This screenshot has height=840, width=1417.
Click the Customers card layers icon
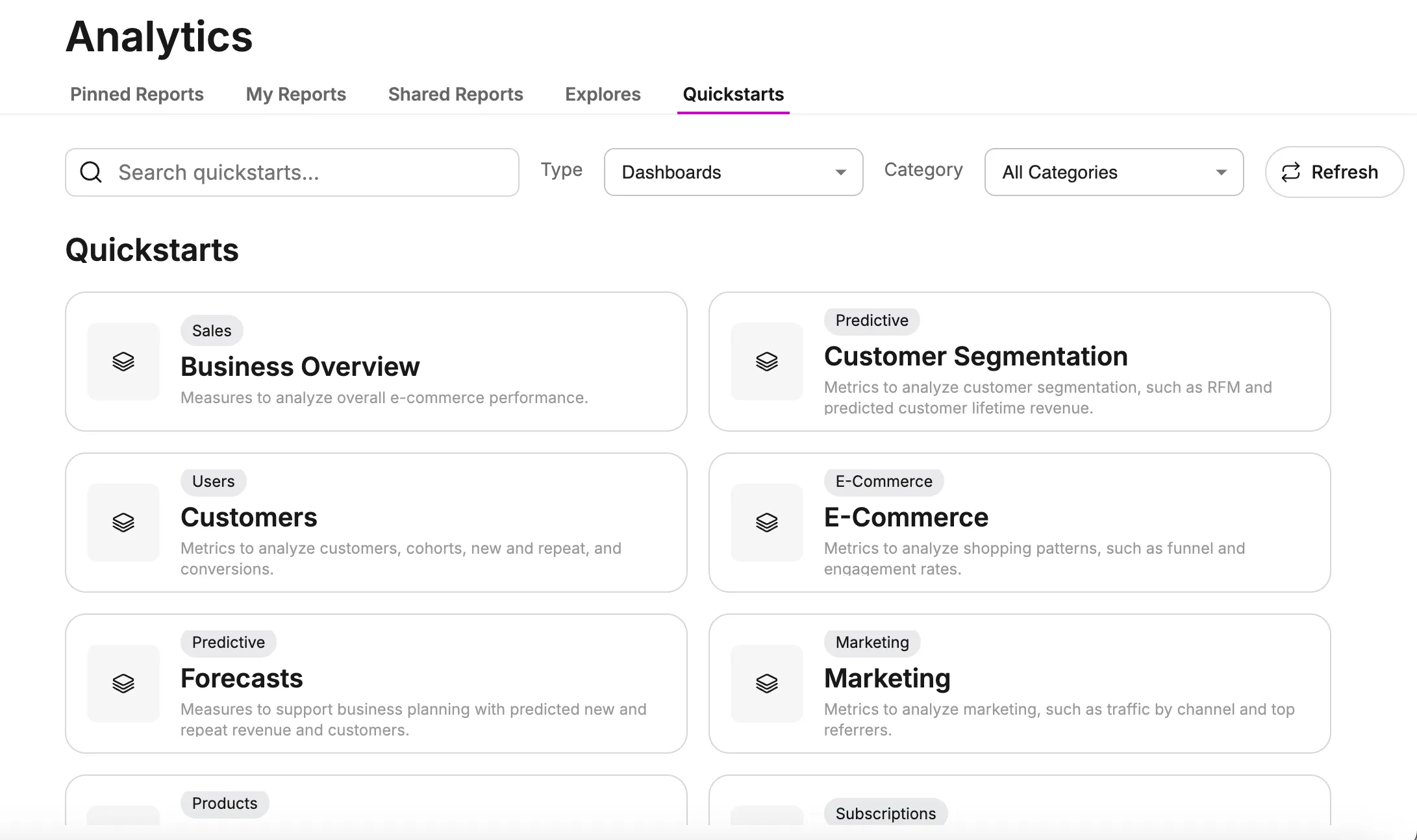(x=123, y=523)
